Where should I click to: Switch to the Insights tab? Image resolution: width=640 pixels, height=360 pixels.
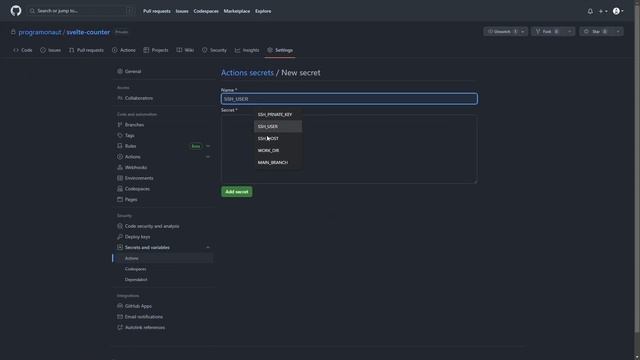247,50
